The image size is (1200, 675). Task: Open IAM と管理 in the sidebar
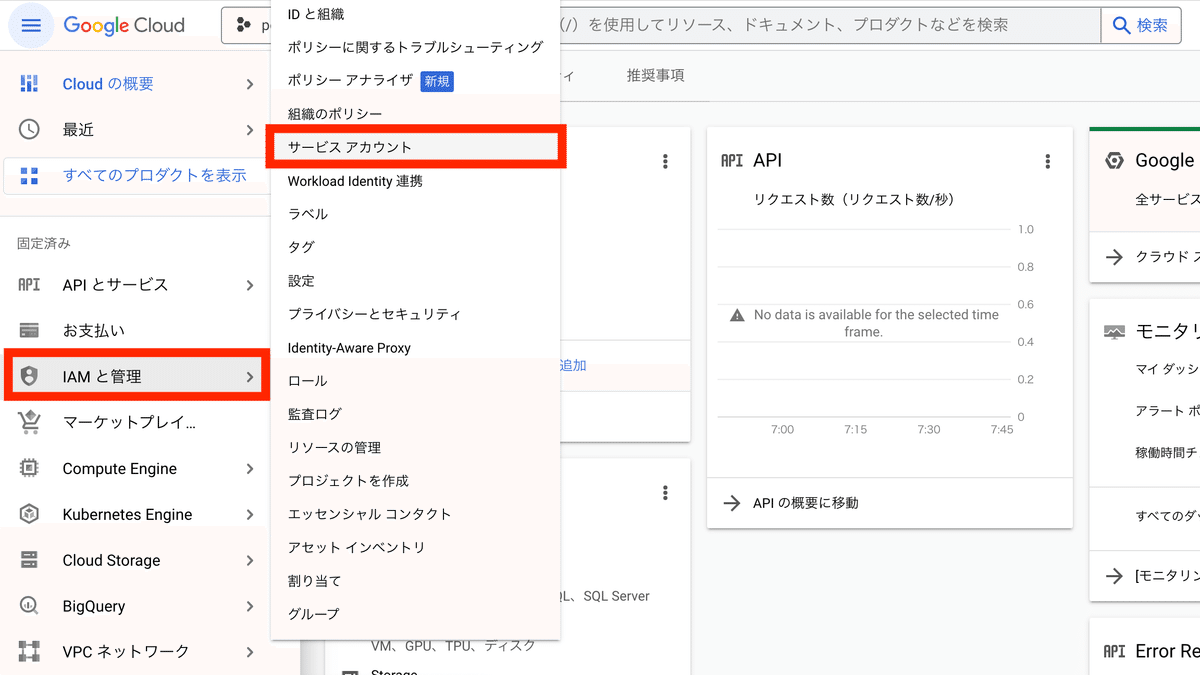pos(135,376)
